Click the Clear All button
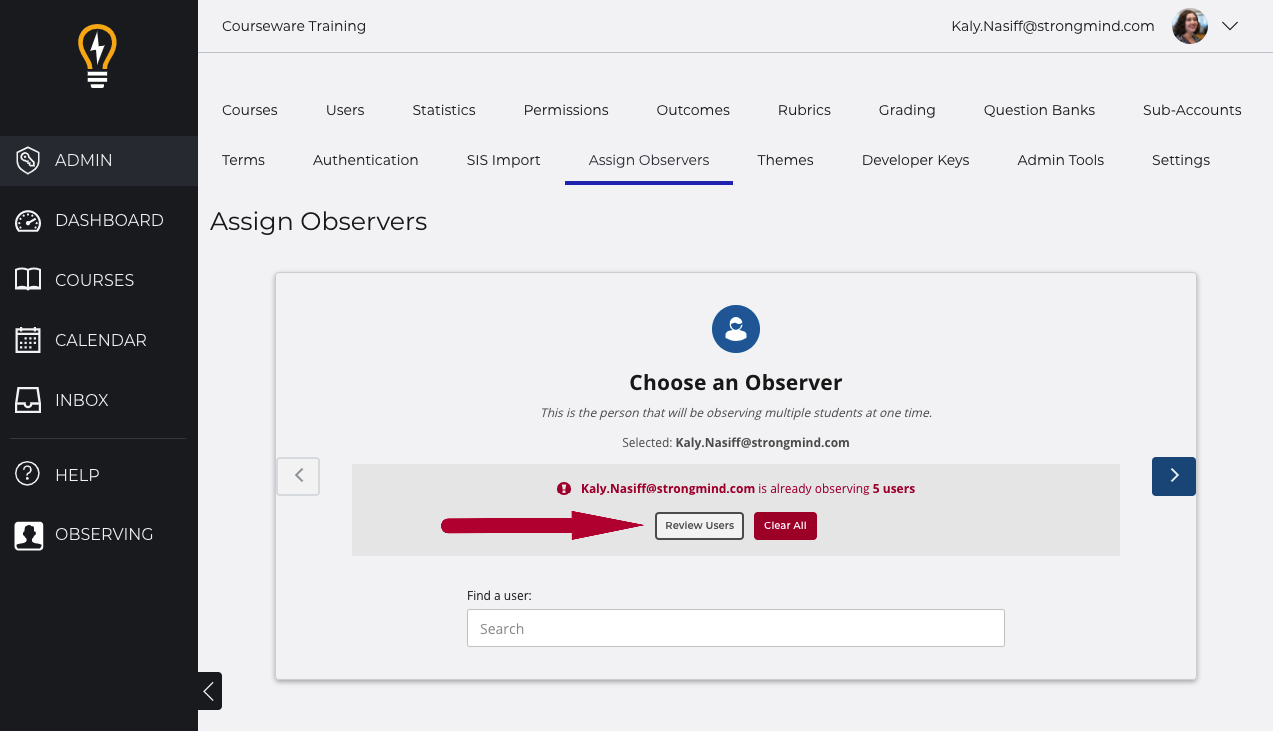Image resolution: width=1273 pixels, height=731 pixels. coord(785,525)
